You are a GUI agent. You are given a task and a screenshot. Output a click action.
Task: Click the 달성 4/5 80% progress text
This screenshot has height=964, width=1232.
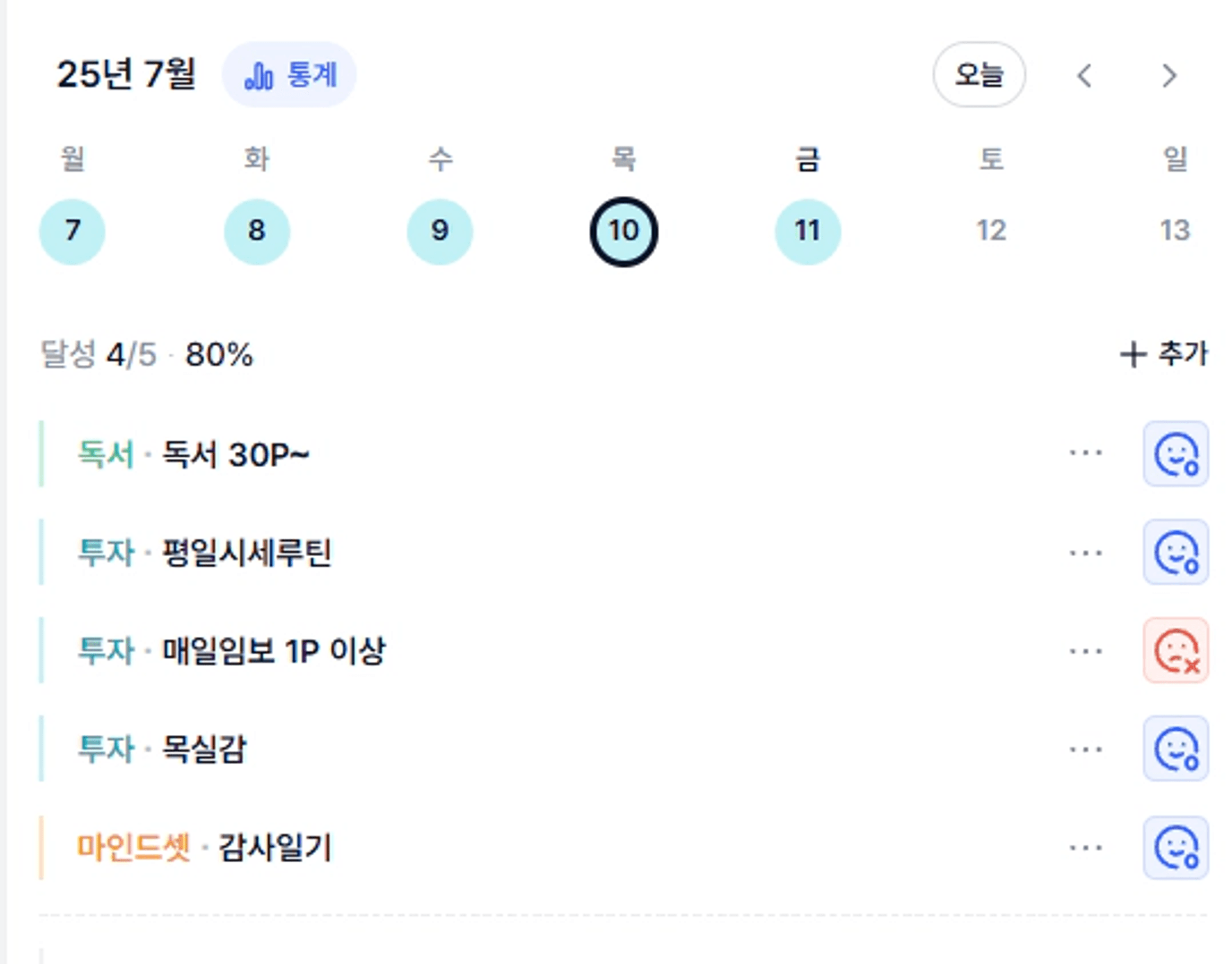(147, 354)
